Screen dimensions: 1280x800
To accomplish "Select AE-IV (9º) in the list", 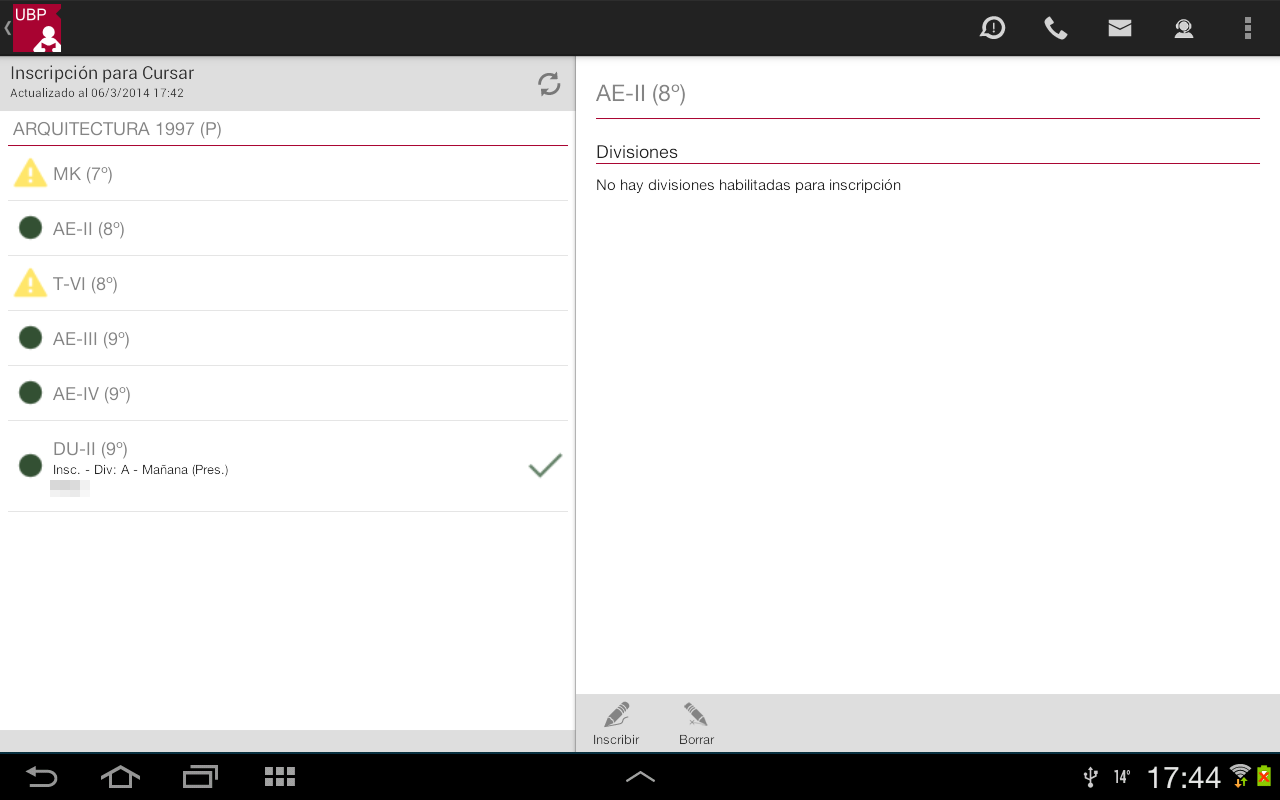I will point(288,394).
